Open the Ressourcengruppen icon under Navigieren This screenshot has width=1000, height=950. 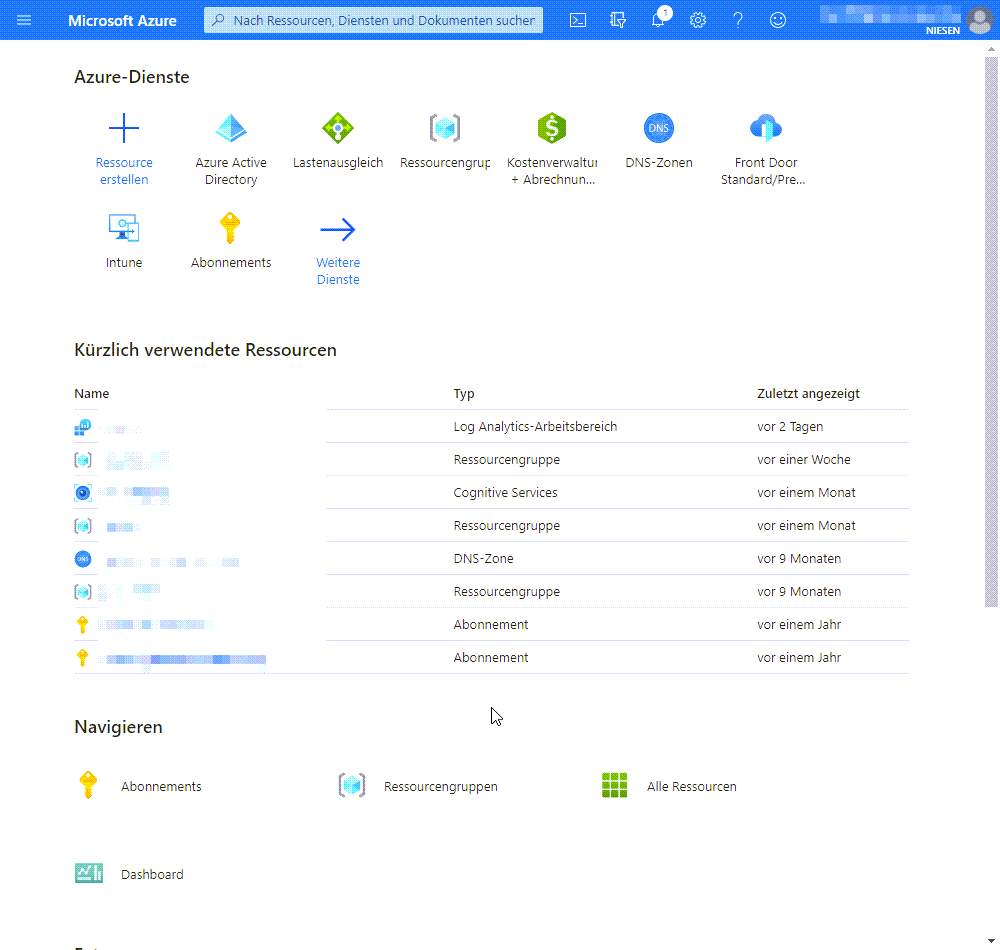351,786
